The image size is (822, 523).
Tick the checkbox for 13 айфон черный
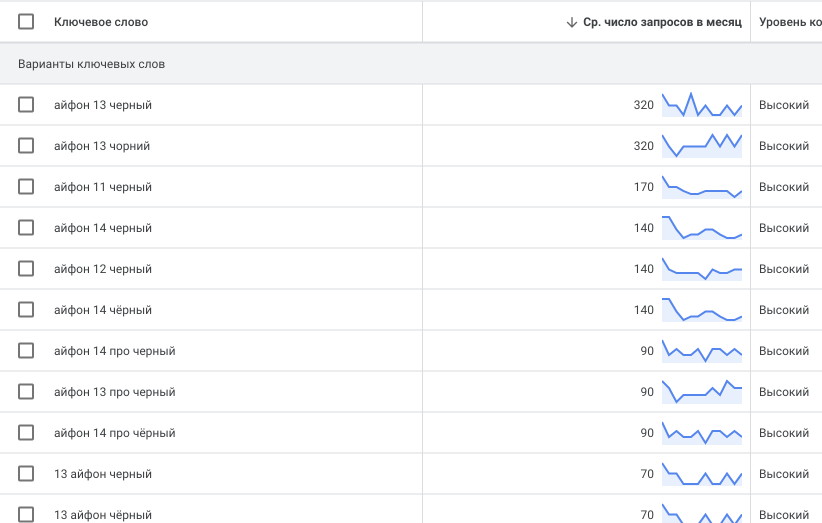coord(26,474)
